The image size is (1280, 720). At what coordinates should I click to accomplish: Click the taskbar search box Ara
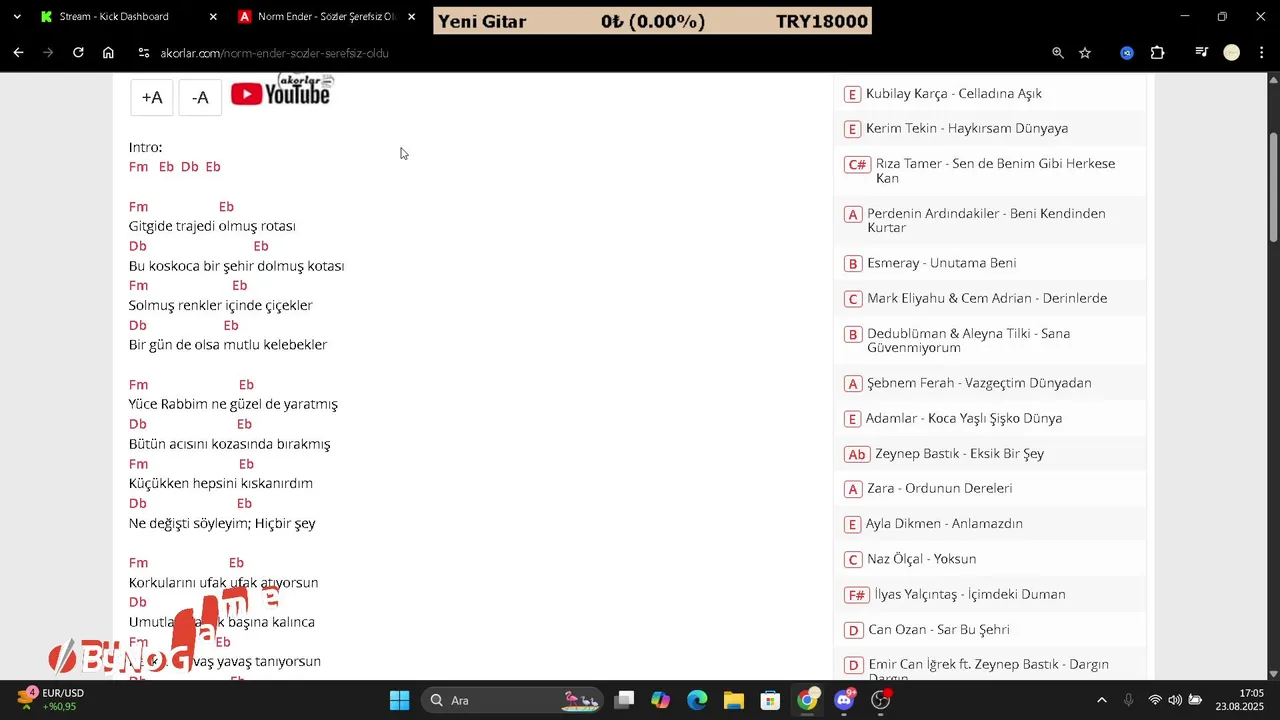coord(512,700)
